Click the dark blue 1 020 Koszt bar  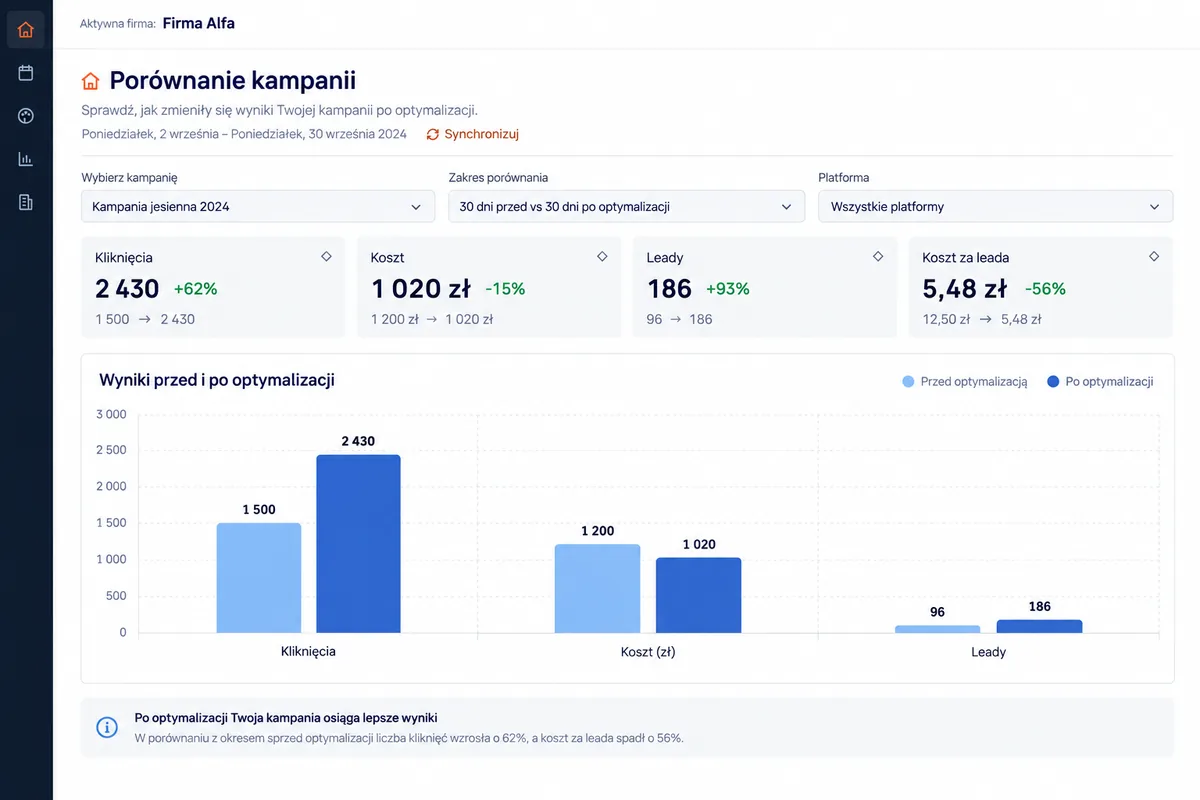pyautogui.click(x=699, y=595)
